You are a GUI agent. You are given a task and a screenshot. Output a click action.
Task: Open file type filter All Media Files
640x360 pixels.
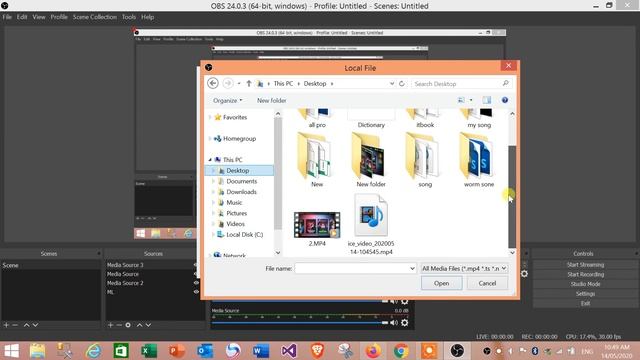click(x=464, y=268)
